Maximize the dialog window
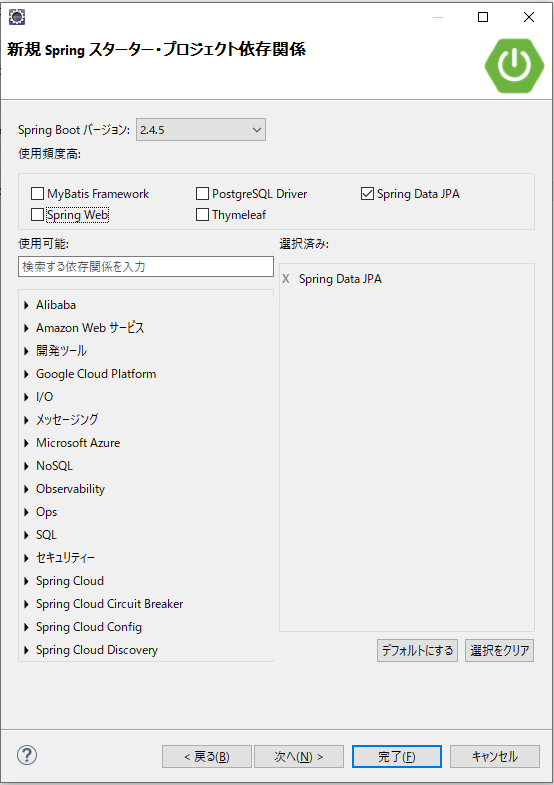 (x=483, y=17)
